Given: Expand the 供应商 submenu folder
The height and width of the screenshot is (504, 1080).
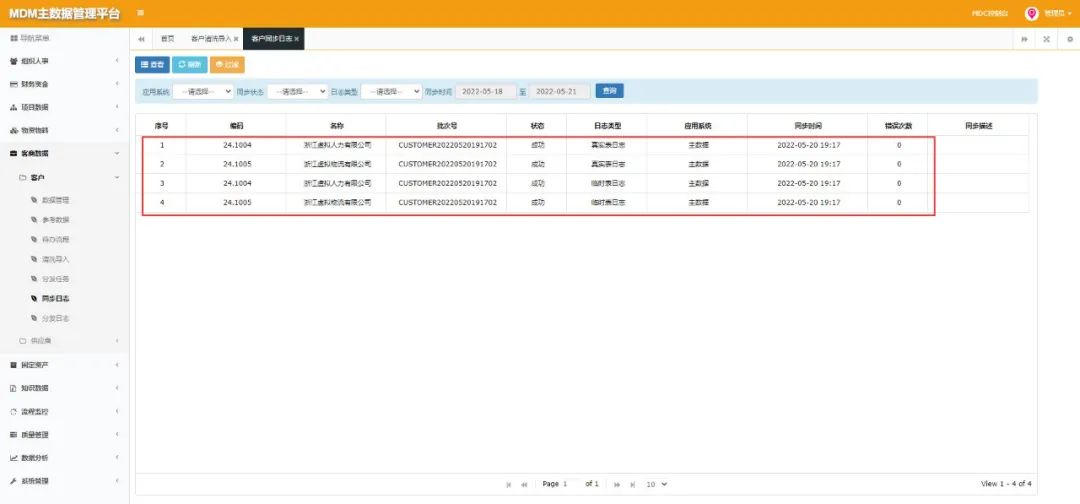Looking at the screenshot, I should (x=65, y=341).
